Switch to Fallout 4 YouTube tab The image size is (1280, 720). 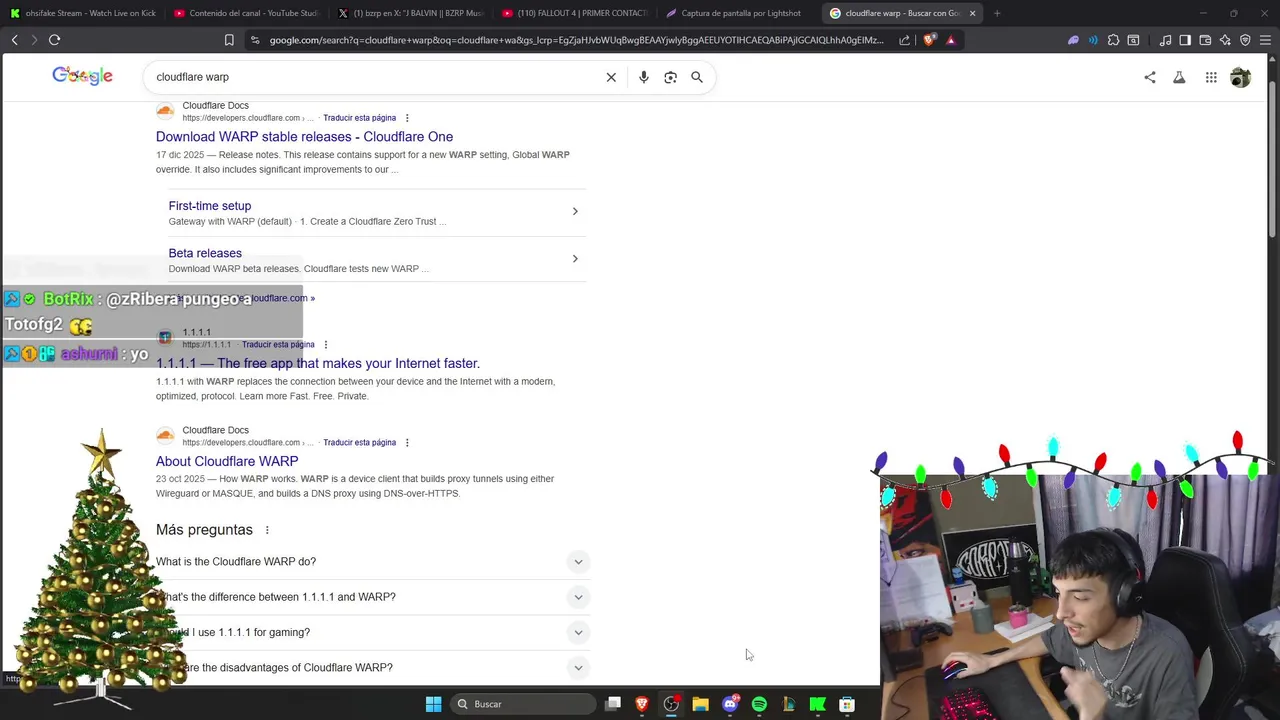click(574, 13)
